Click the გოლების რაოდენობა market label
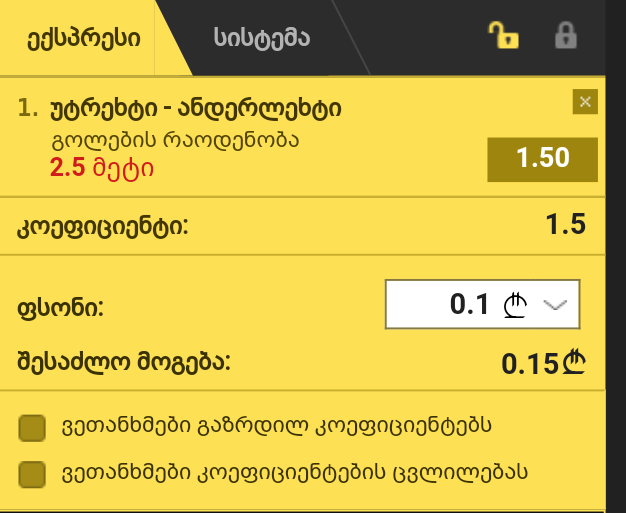Screen dimensions: 626x513 [x=175, y=141]
